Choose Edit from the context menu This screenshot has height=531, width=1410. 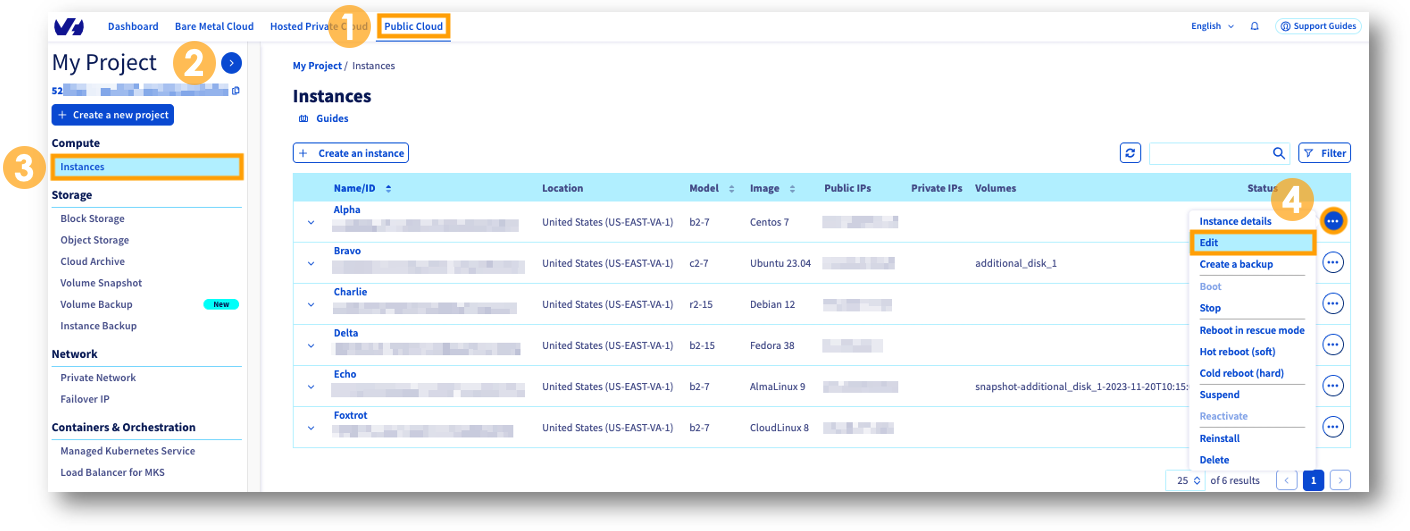point(1251,242)
